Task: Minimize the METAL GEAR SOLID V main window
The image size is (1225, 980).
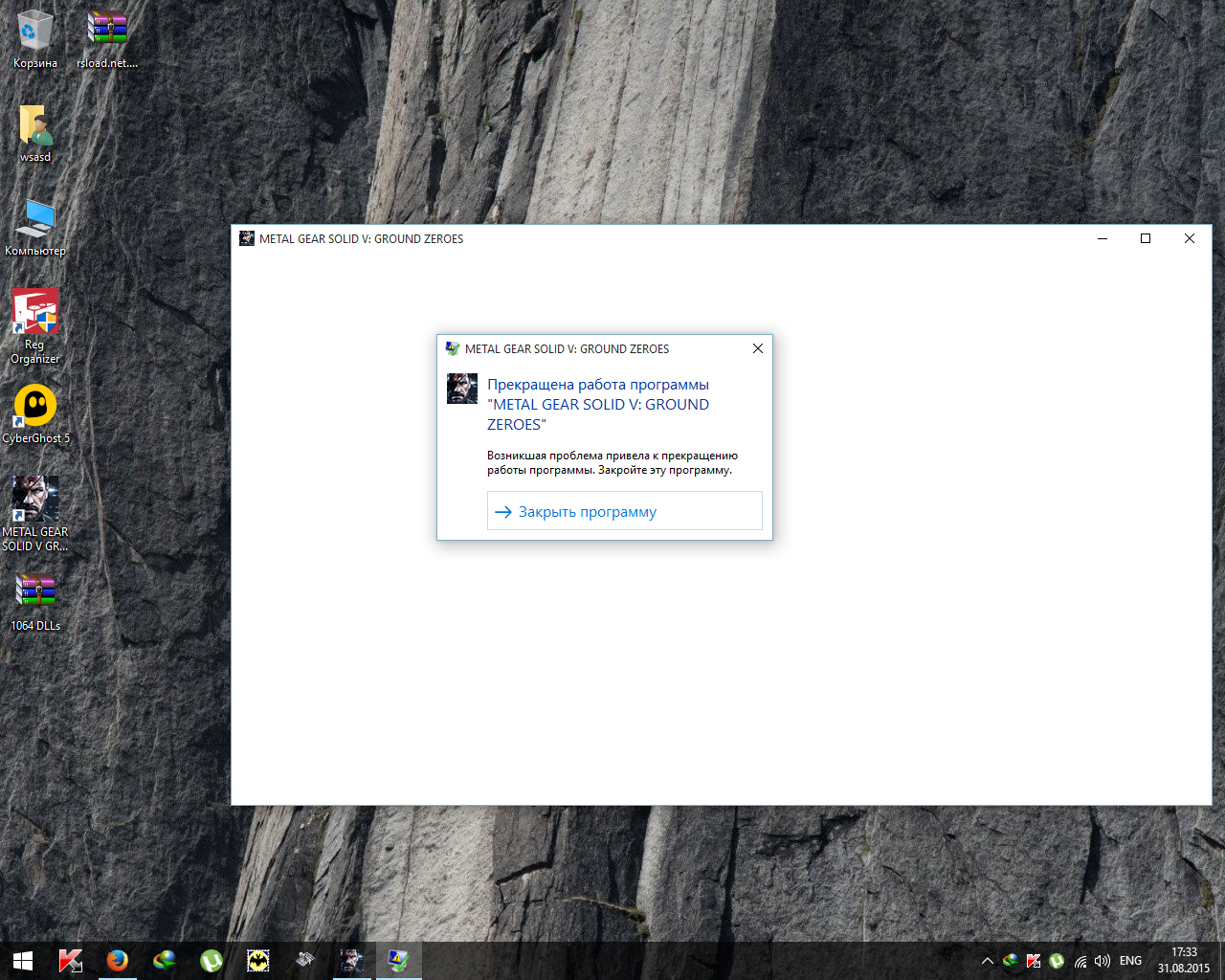Action: (x=1102, y=238)
